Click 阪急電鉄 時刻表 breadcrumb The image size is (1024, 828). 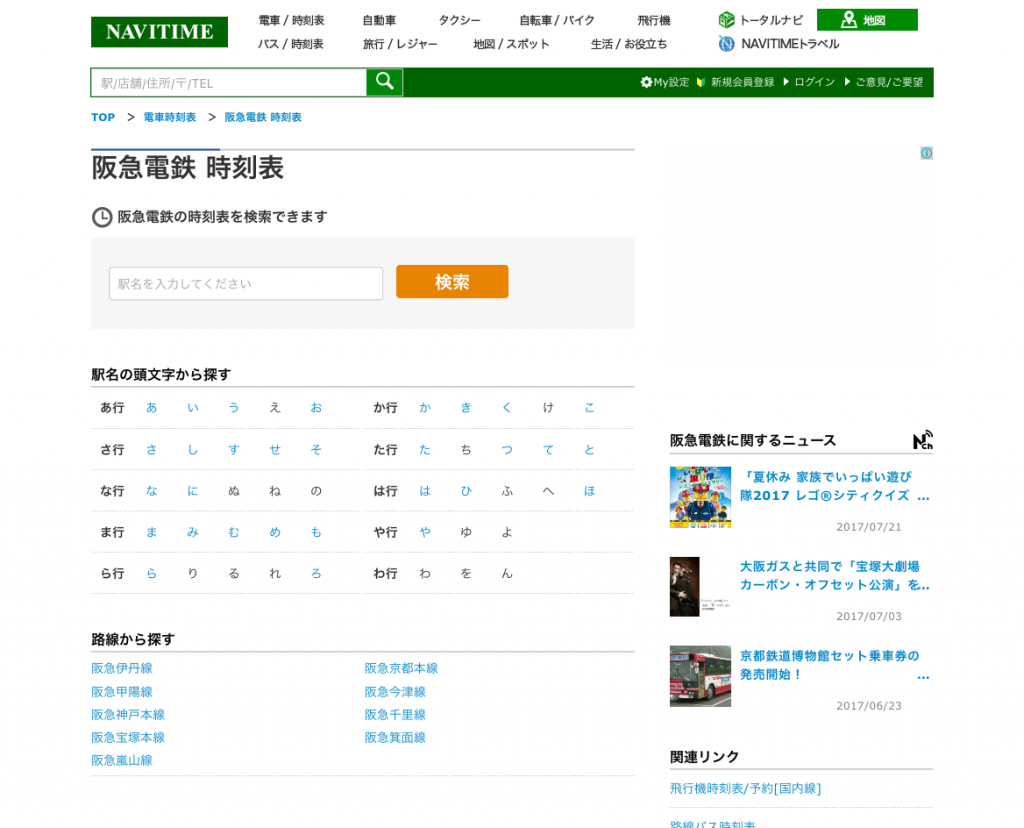[263, 118]
